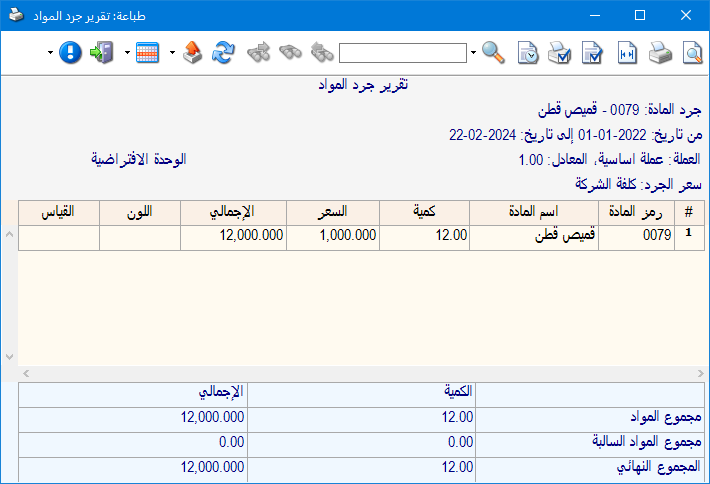Click the horizontal scrollbar left arrow

(x=26, y=374)
